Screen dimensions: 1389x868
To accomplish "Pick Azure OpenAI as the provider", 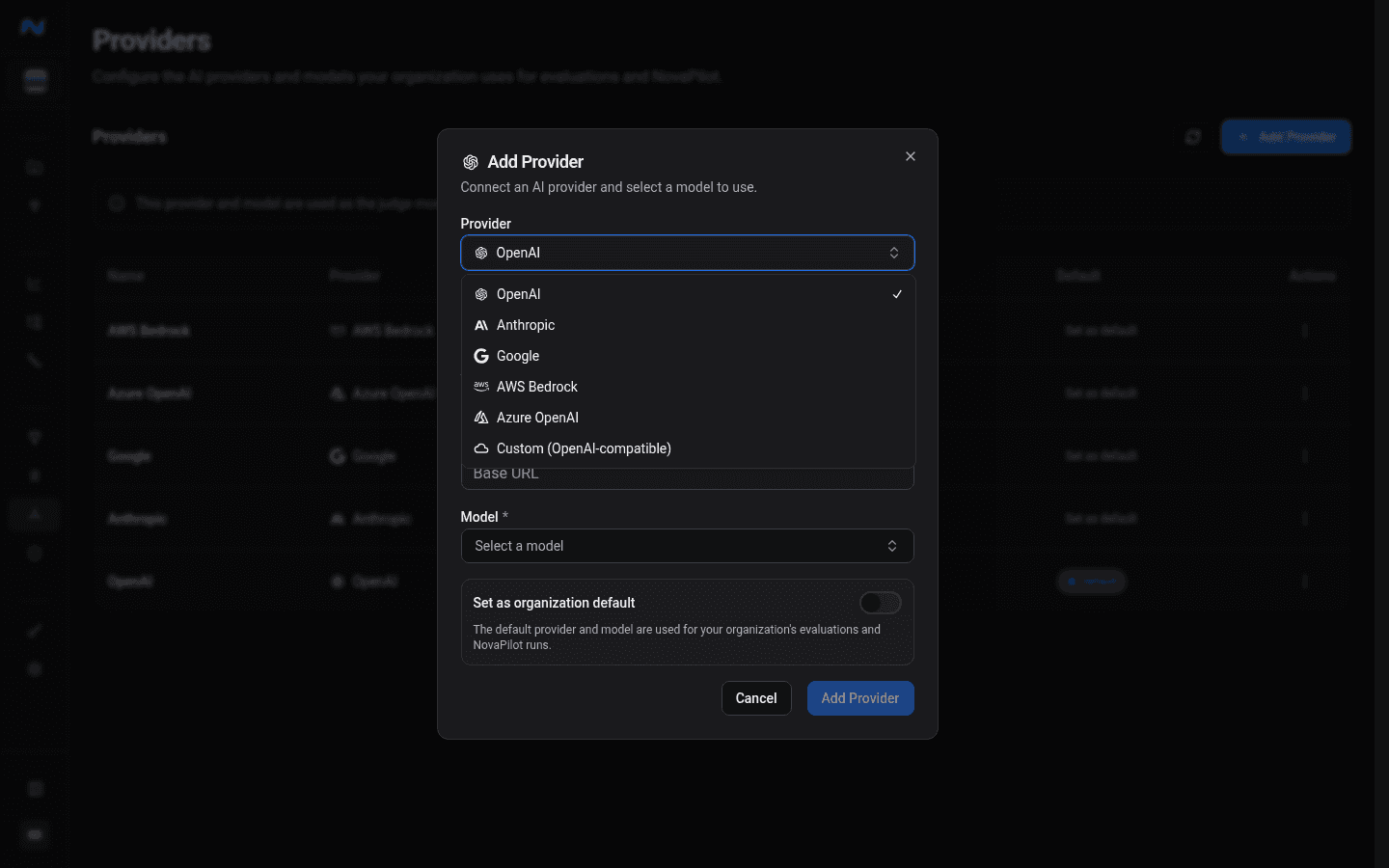I will point(687,418).
